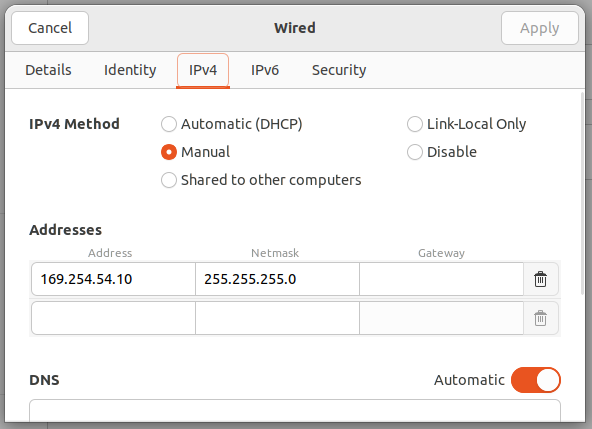Open the Details tab
The image size is (592, 429).
click(48, 70)
